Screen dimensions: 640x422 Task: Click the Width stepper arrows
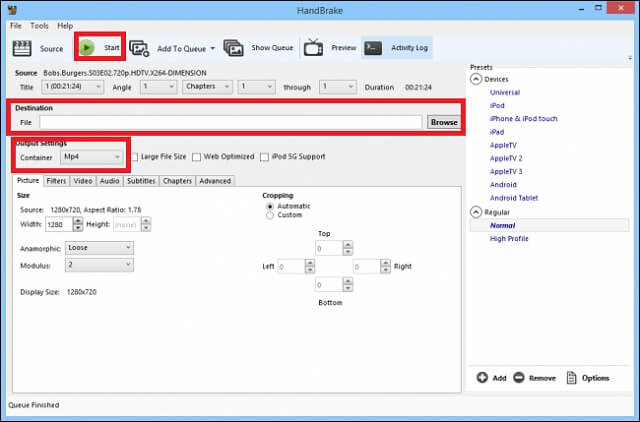click(78, 224)
